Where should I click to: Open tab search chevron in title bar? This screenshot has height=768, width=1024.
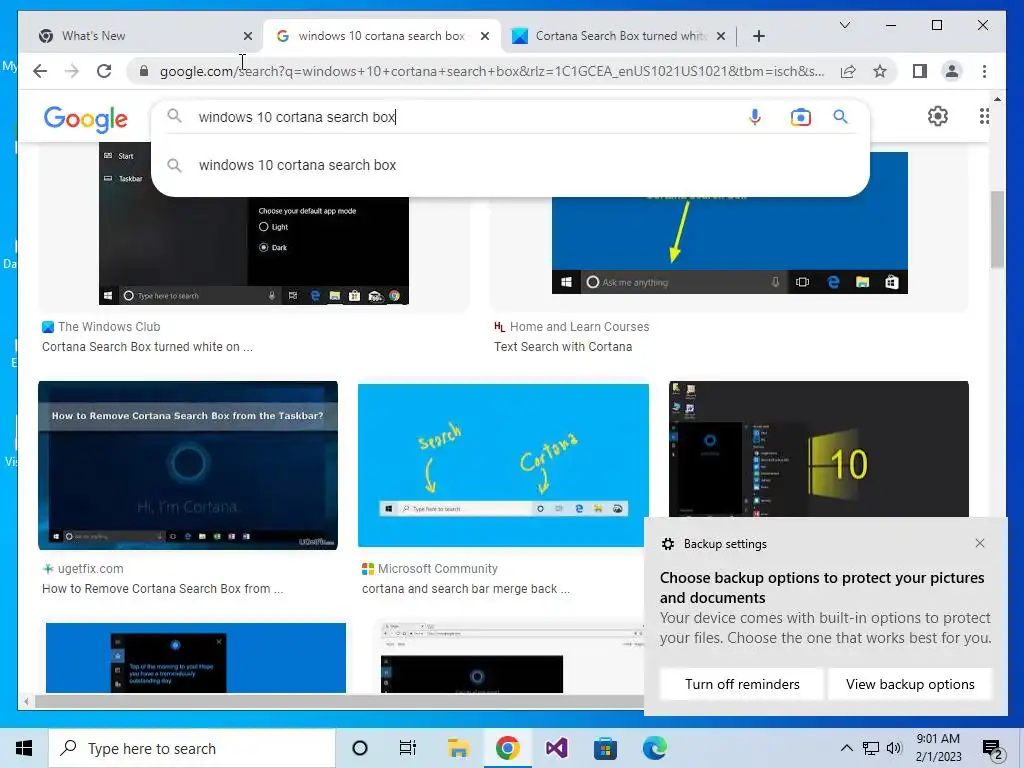844,25
